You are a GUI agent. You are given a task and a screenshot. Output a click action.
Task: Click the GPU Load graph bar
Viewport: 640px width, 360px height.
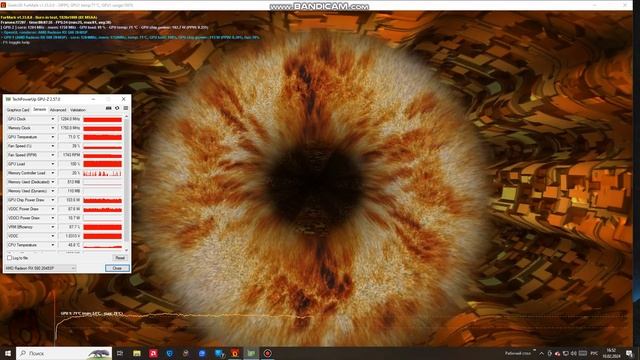102,164
